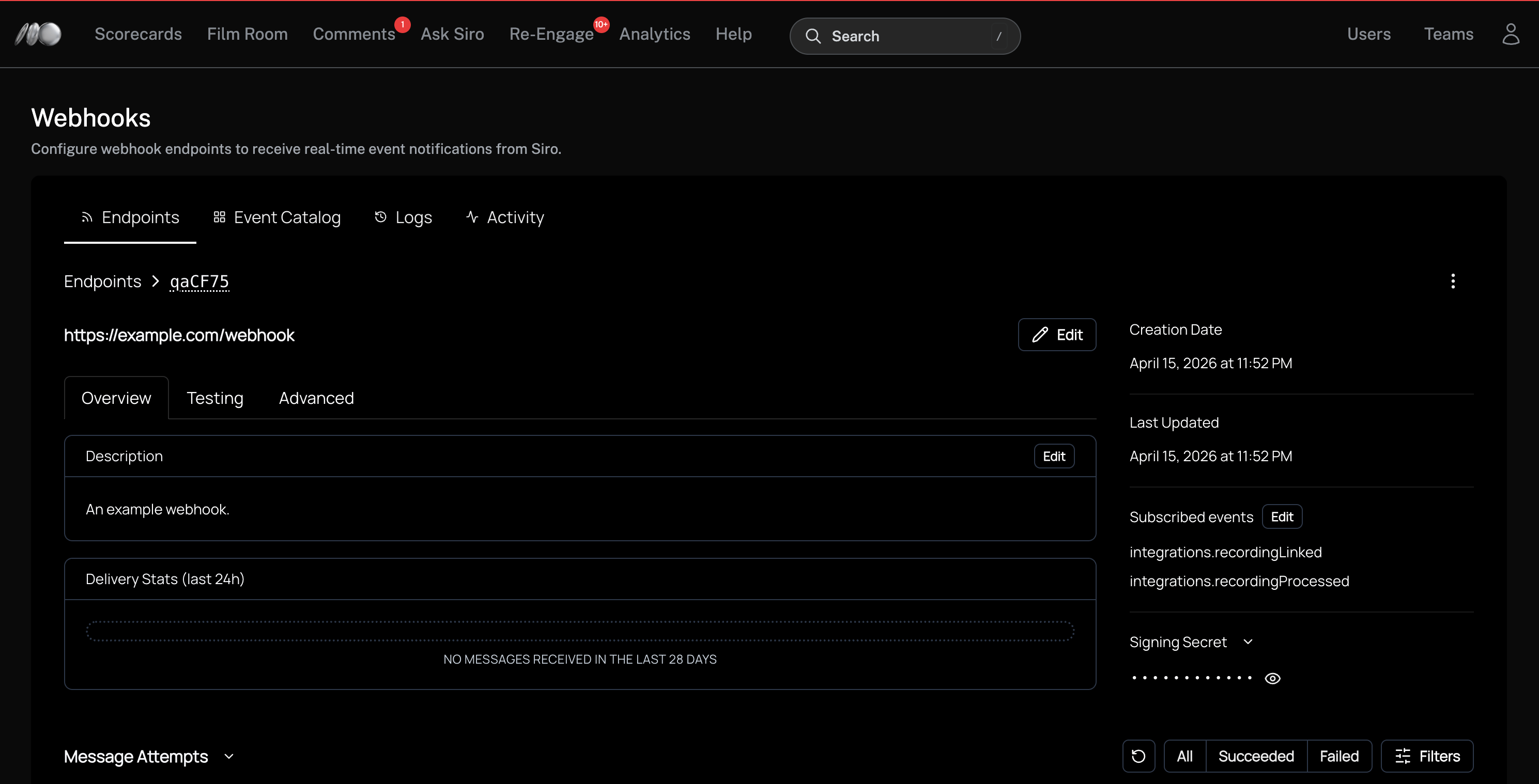
Task: Edit the Description
Action: coord(1054,456)
